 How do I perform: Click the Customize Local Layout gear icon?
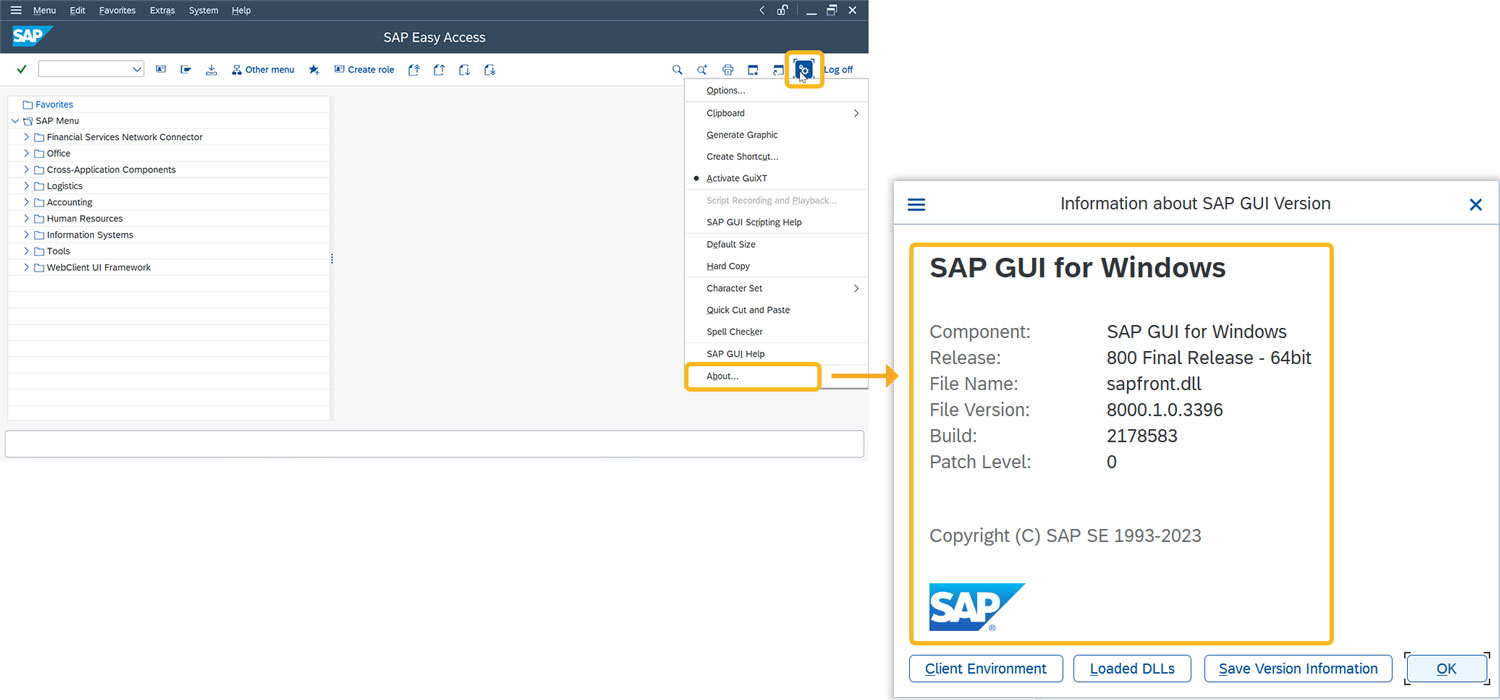[804, 69]
